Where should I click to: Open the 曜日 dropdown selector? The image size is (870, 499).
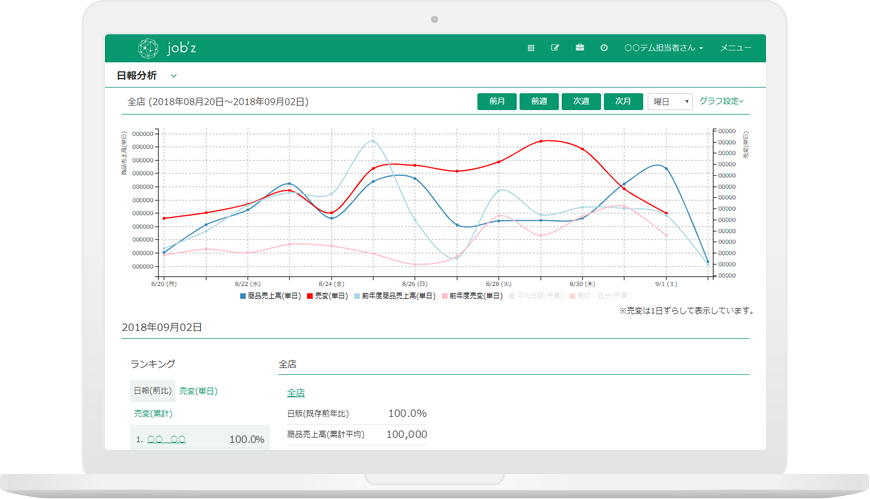click(669, 102)
